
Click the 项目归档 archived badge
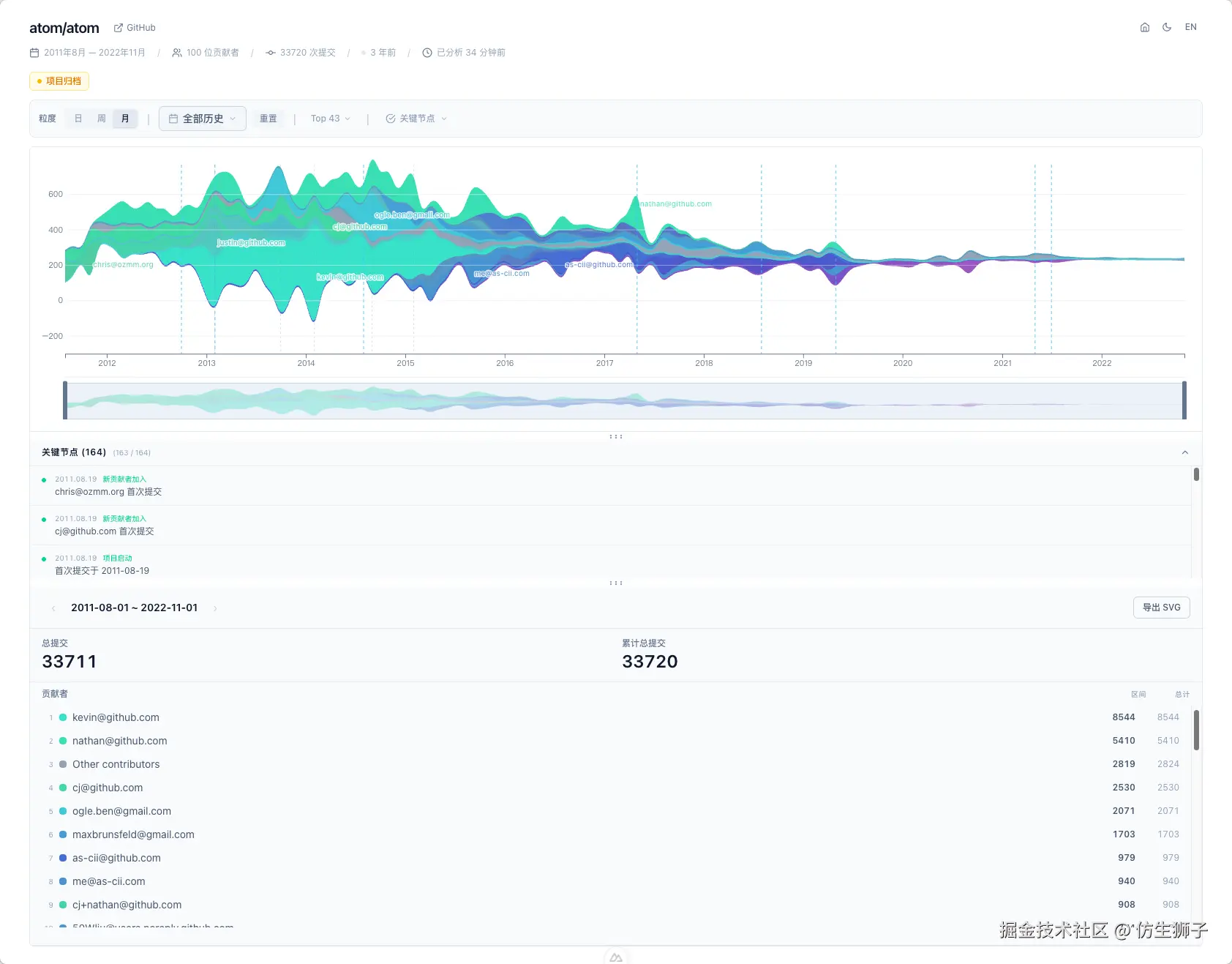click(x=59, y=81)
